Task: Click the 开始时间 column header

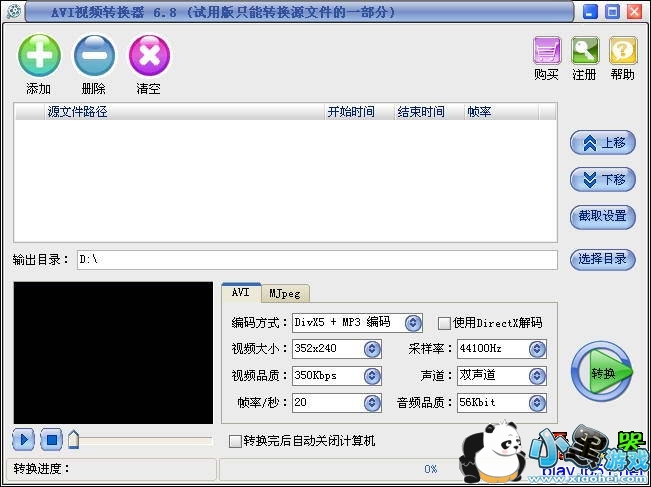Action: (359, 112)
